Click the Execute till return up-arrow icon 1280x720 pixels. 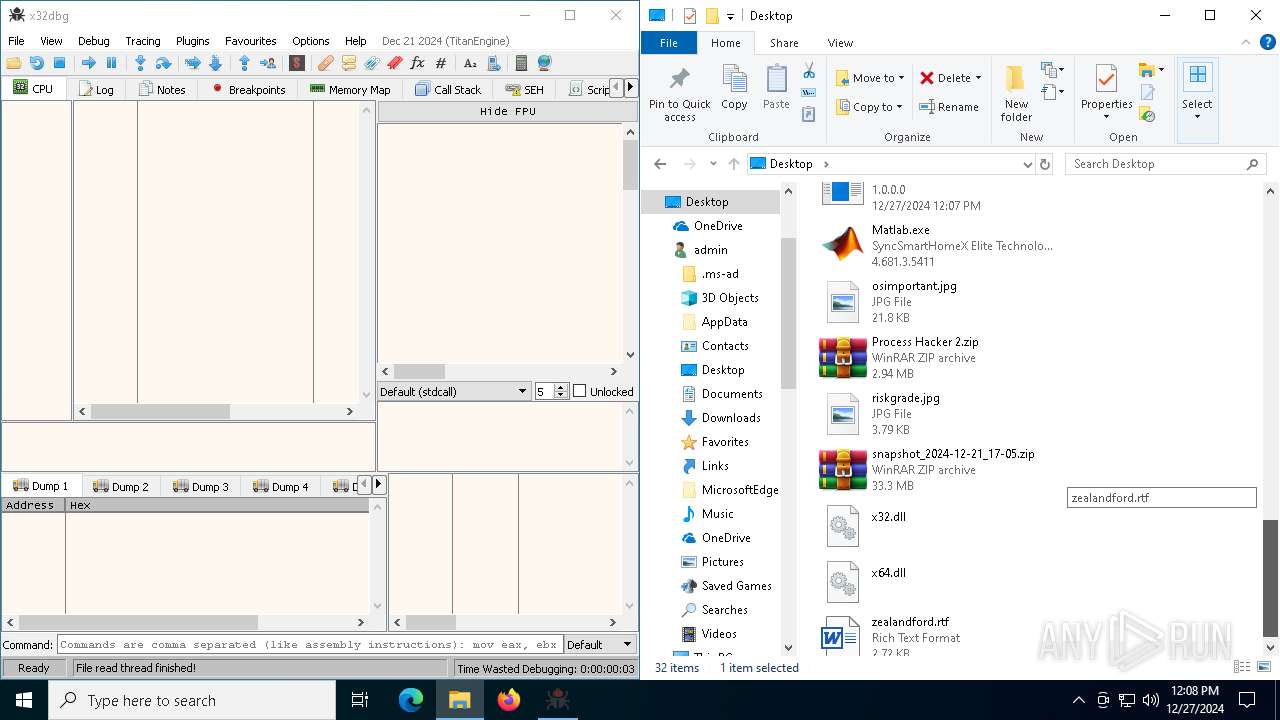click(244, 63)
